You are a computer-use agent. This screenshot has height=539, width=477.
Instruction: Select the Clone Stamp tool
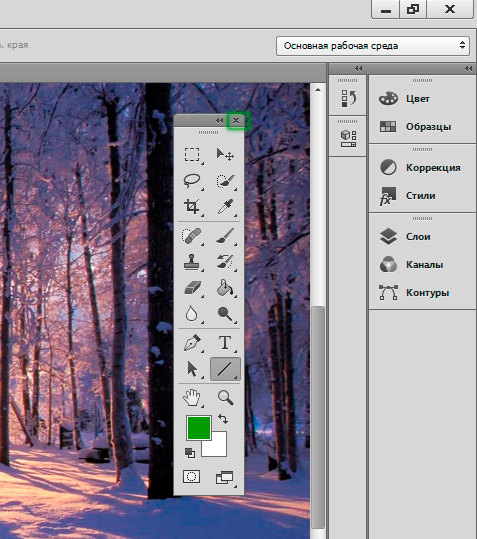[192, 262]
